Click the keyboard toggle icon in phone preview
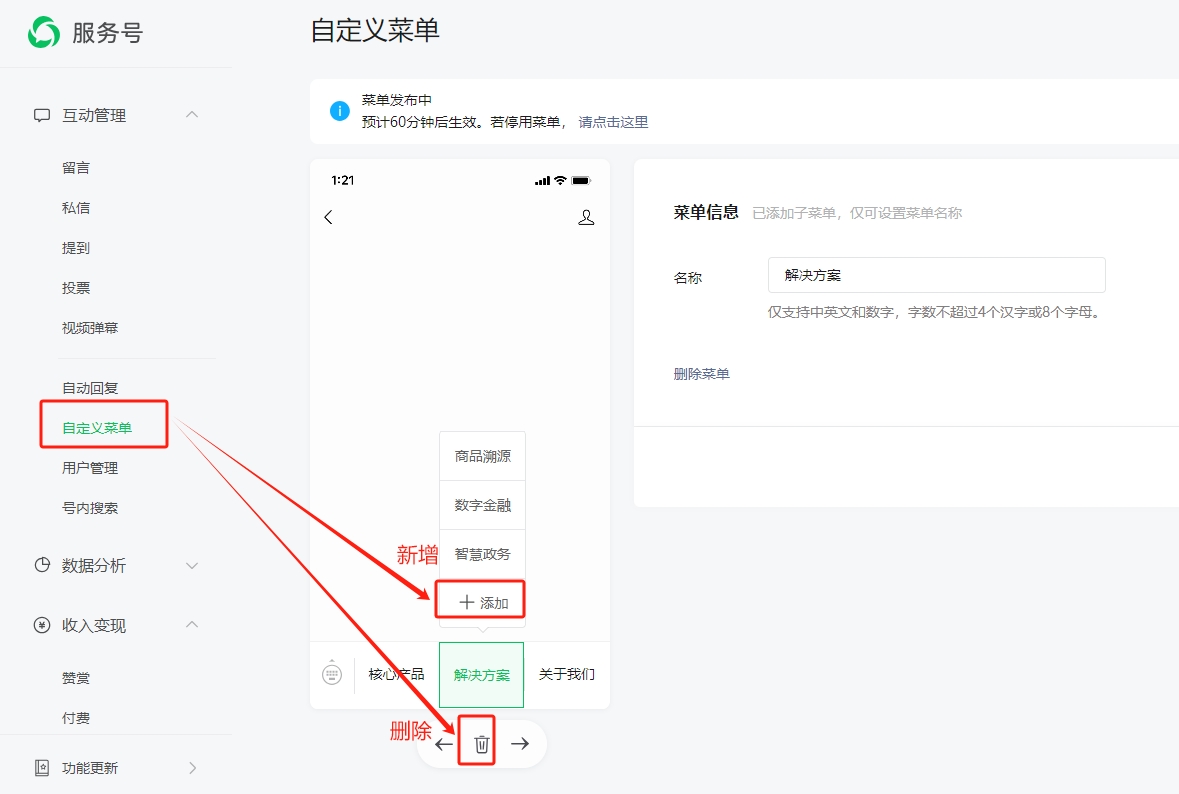 click(332, 674)
